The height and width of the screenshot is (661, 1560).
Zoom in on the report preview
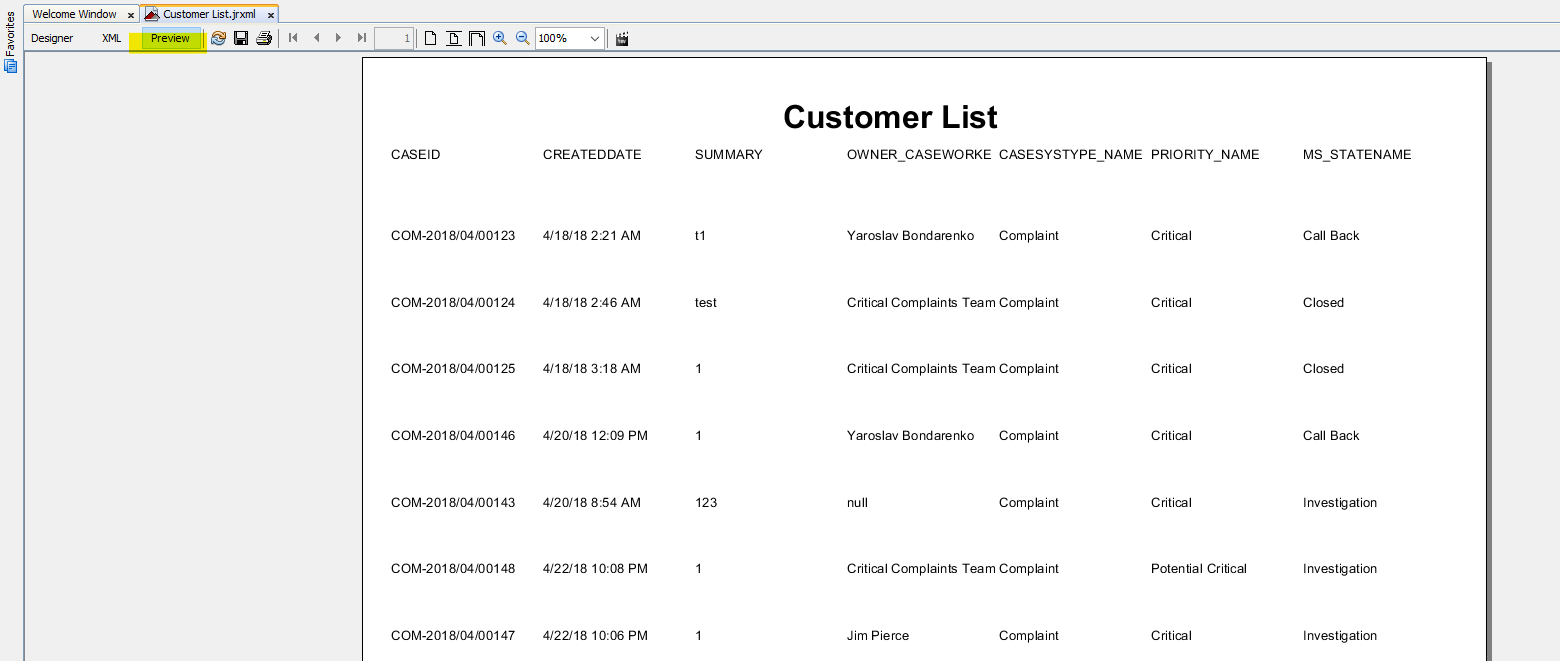[500, 38]
